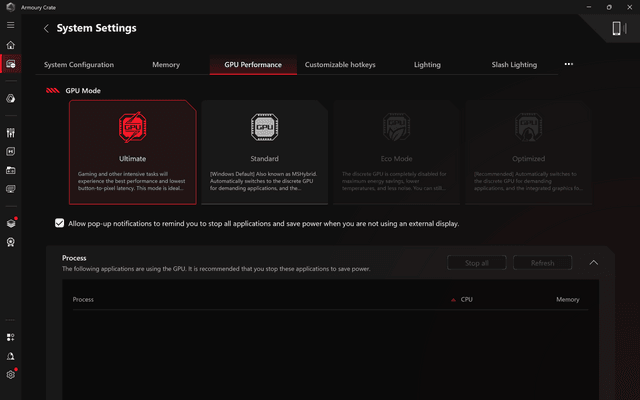Click the Optimized label

click(529, 159)
